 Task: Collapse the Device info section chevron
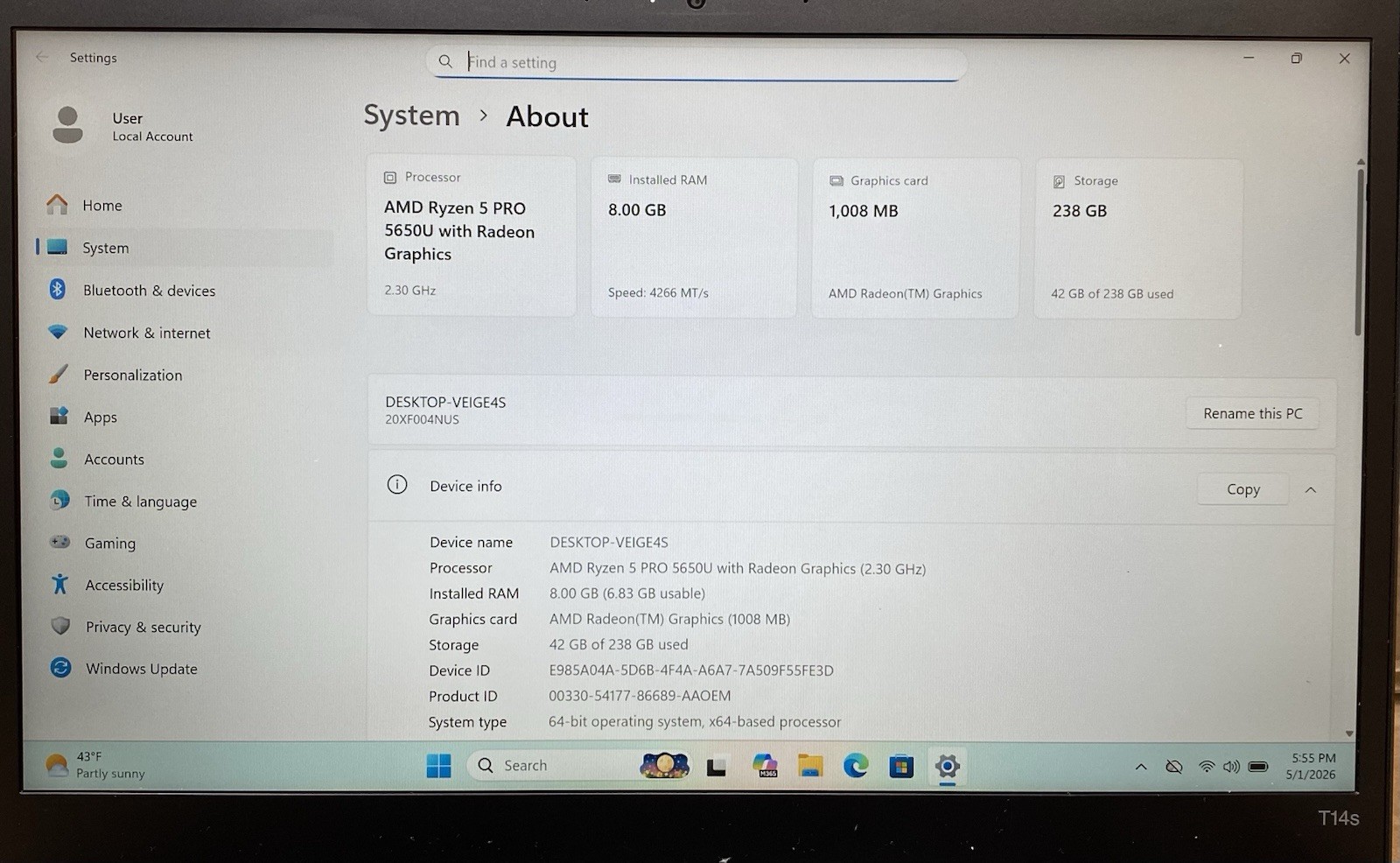click(1311, 489)
